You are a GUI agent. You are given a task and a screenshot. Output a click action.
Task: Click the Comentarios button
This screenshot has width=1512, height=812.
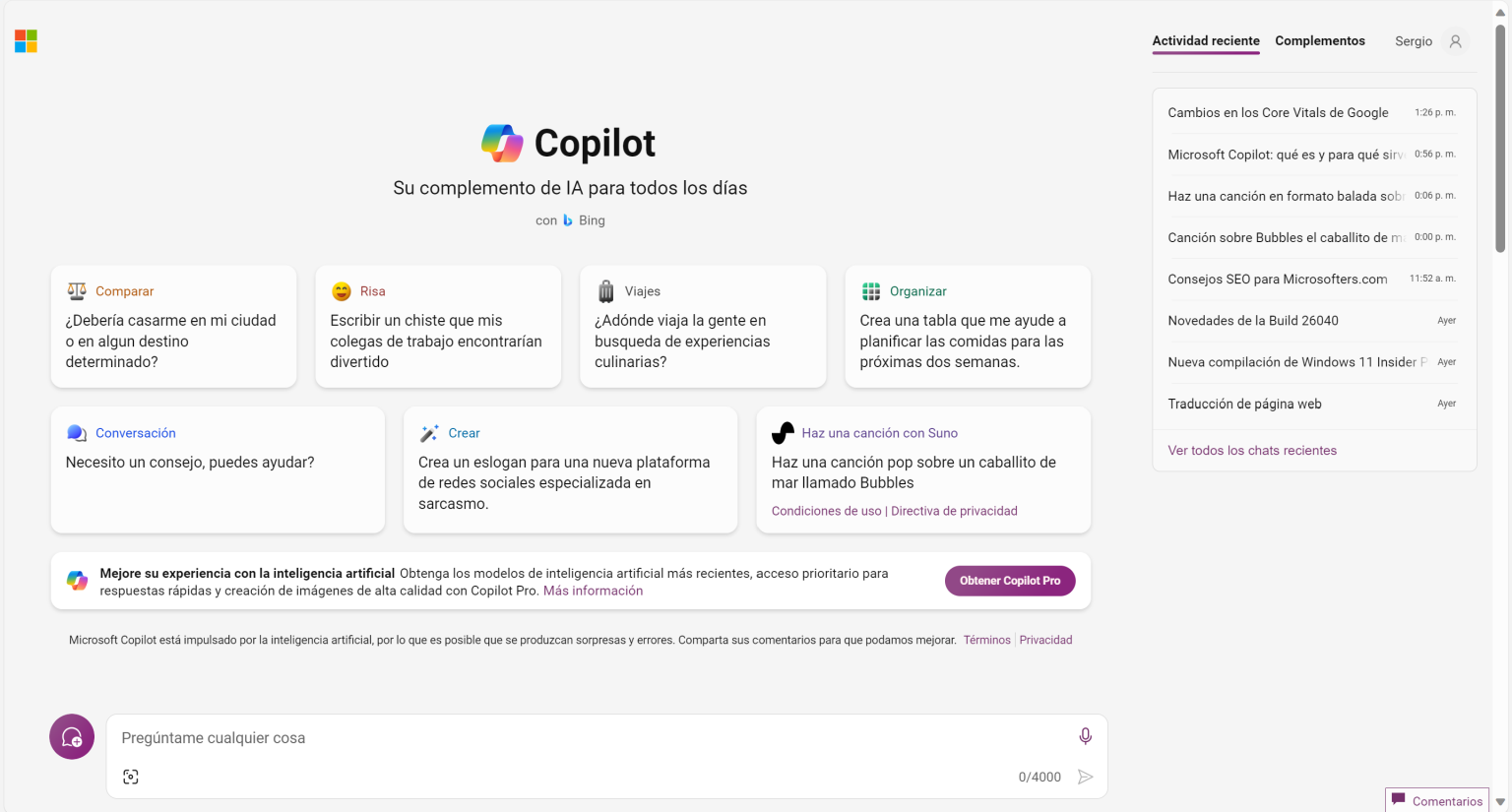pyautogui.click(x=1436, y=800)
